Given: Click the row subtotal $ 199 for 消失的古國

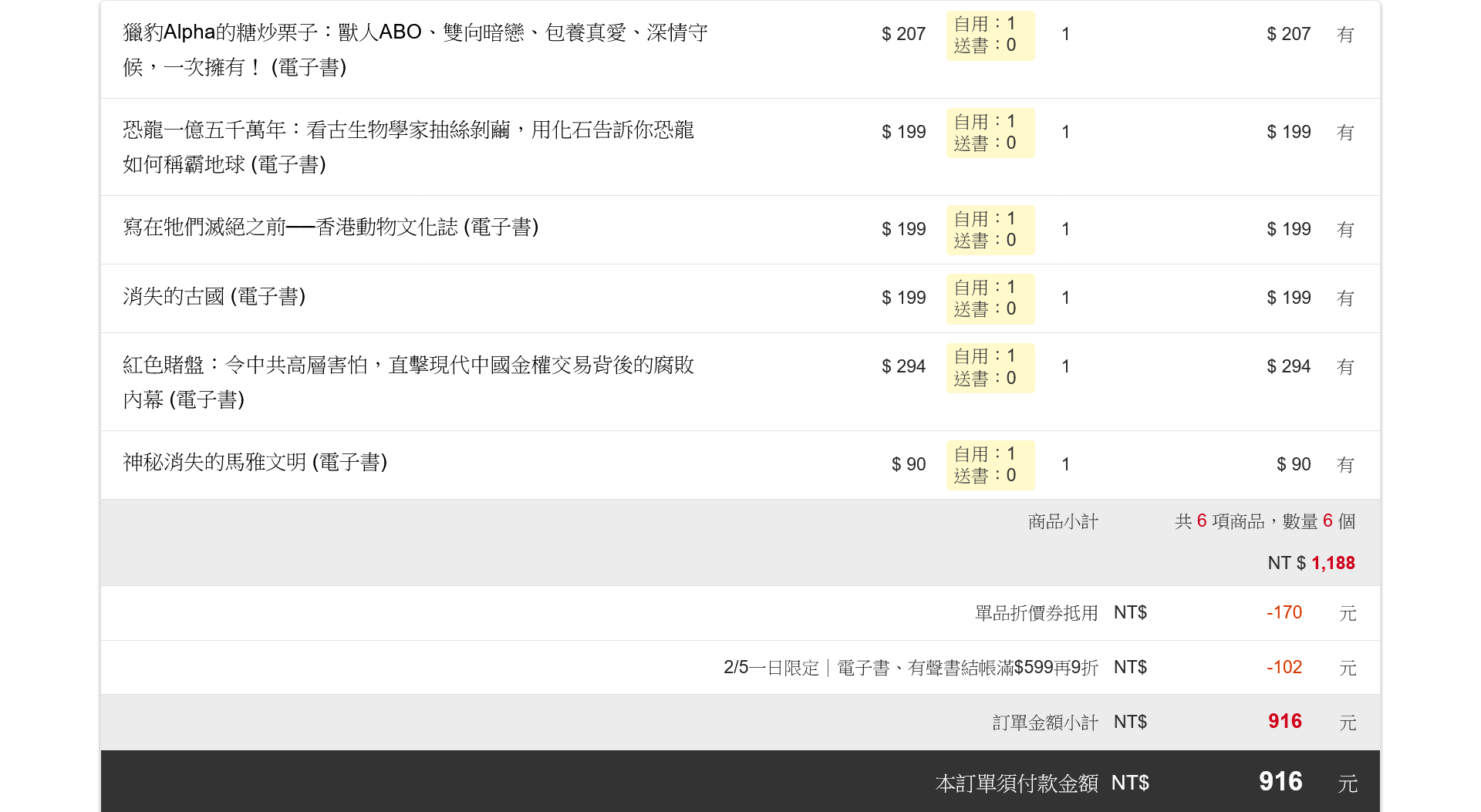Looking at the screenshot, I should 1288,298.
